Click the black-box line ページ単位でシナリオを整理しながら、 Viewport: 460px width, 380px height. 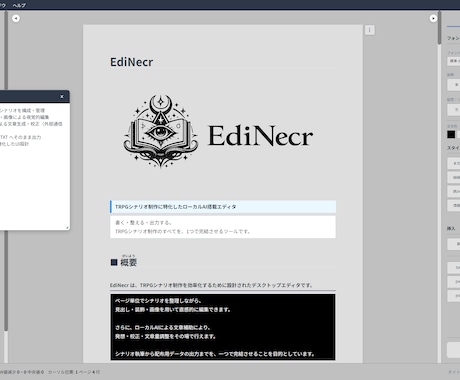click(x=158, y=301)
